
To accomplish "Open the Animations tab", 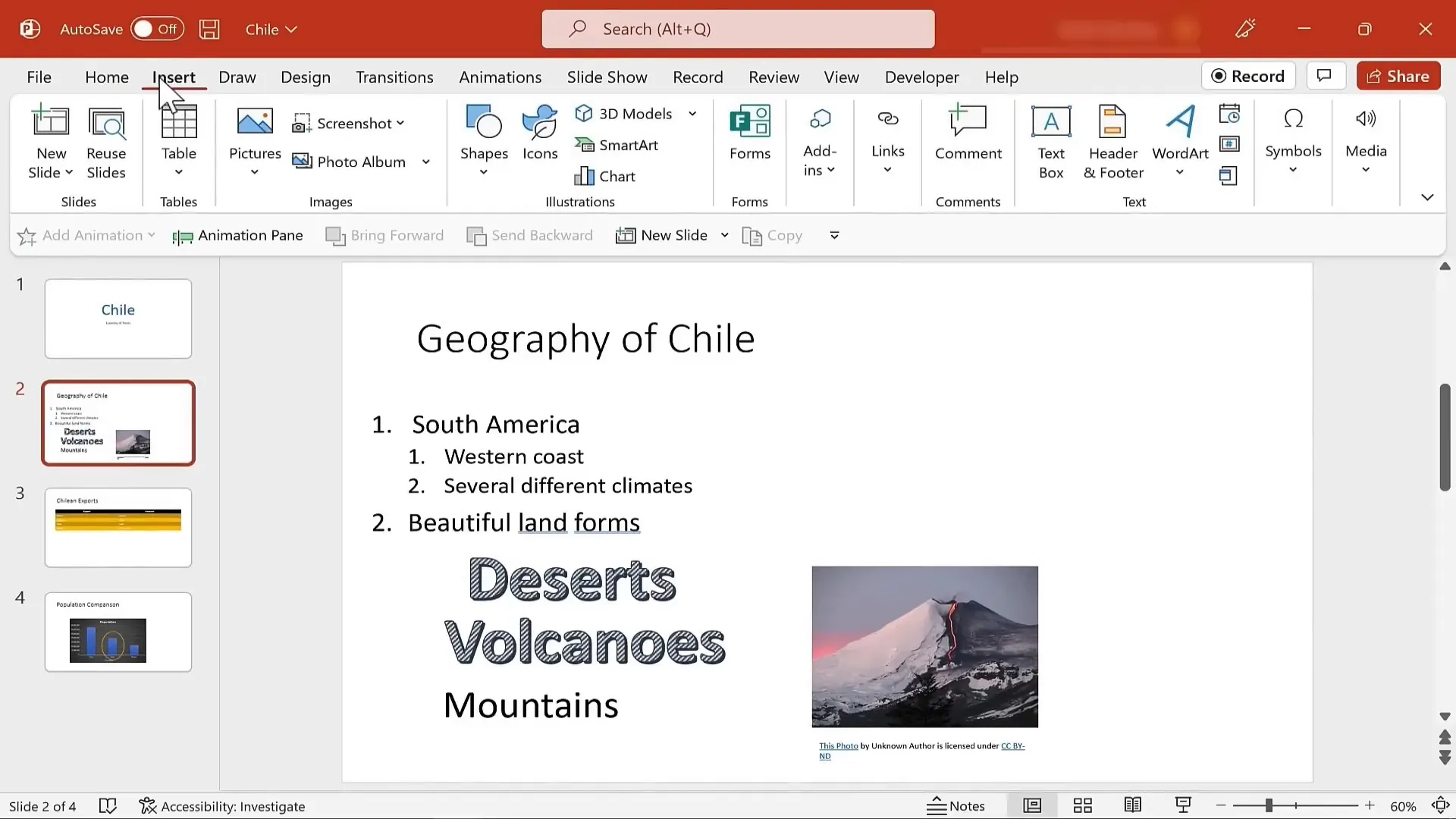I will 500,77.
